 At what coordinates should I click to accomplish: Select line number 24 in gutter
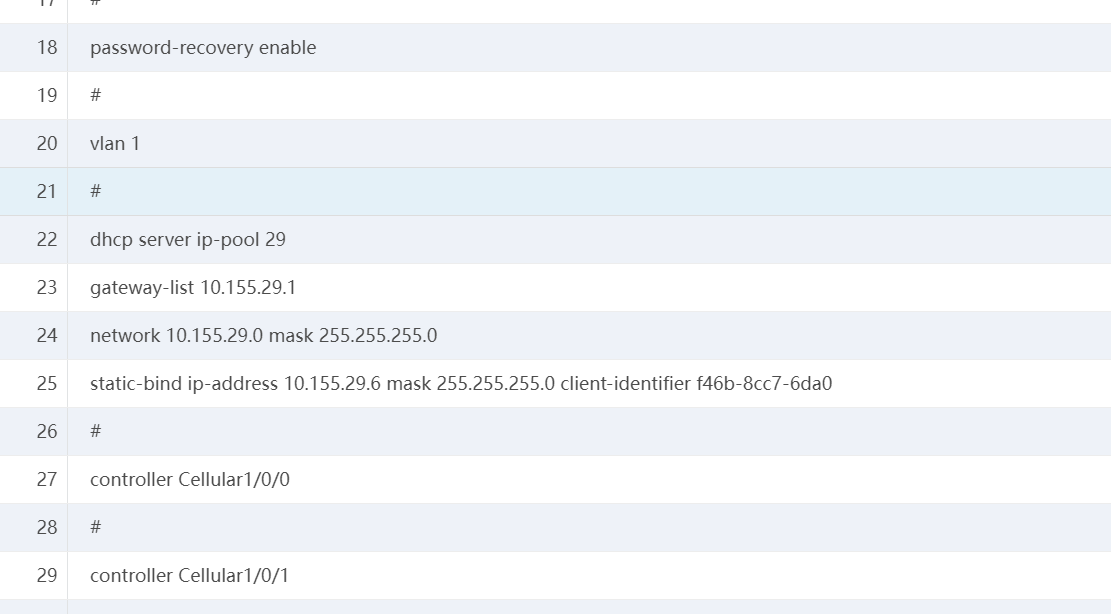pos(47,336)
